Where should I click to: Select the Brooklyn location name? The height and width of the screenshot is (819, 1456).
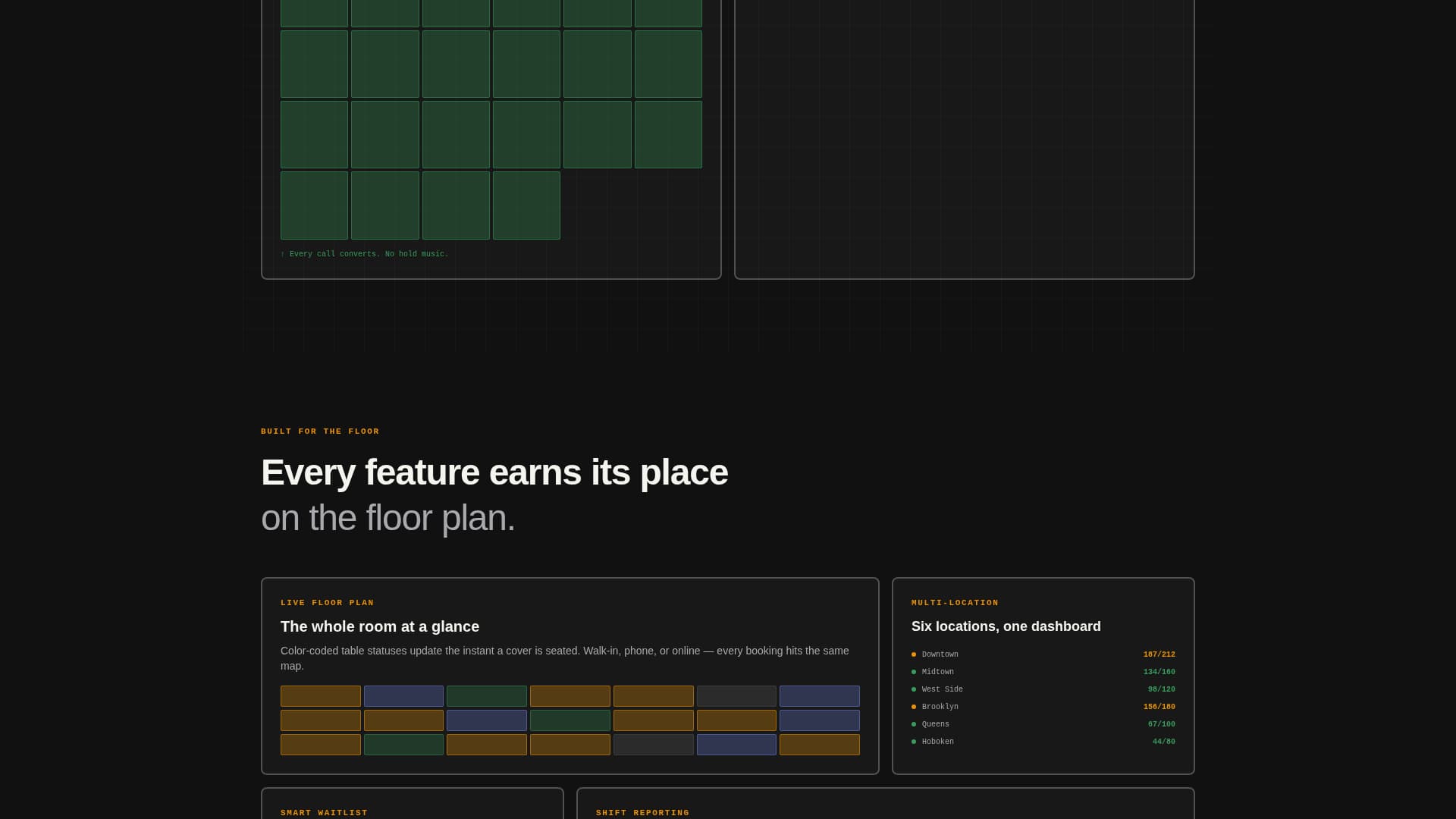point(940,707)
